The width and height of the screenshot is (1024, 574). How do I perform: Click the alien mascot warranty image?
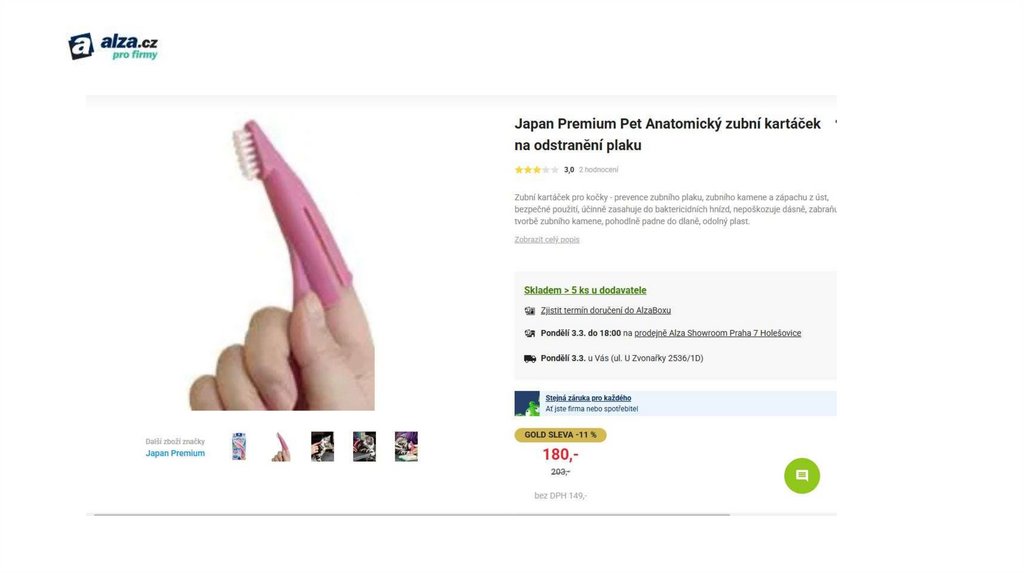(x=527, y=404)
